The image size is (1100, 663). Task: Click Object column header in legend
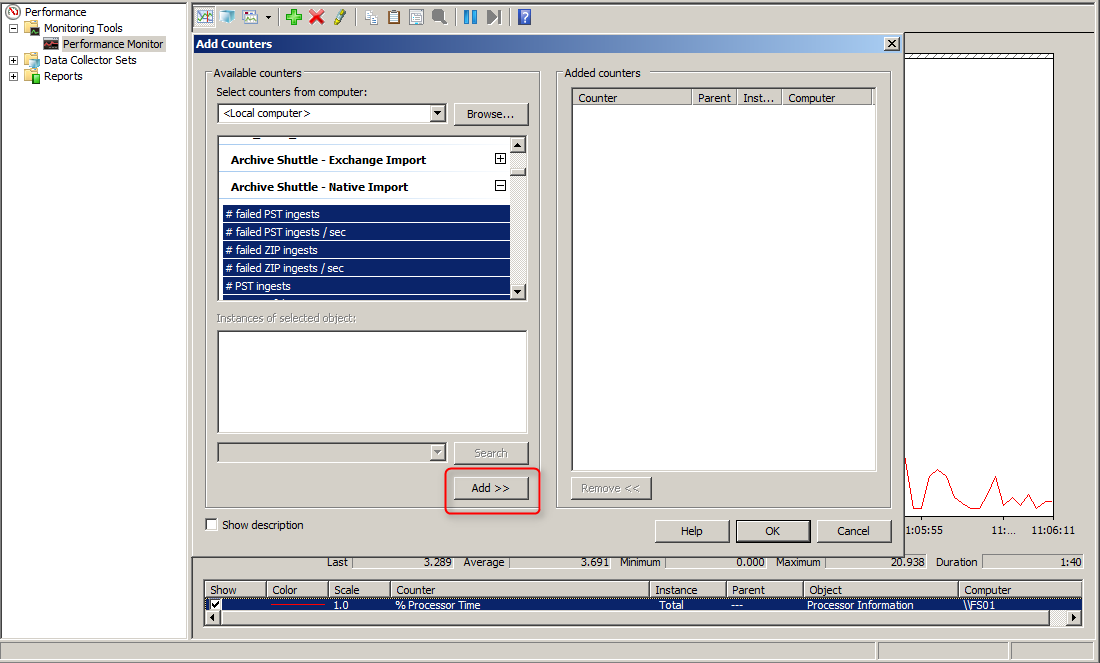coord(881,589)
